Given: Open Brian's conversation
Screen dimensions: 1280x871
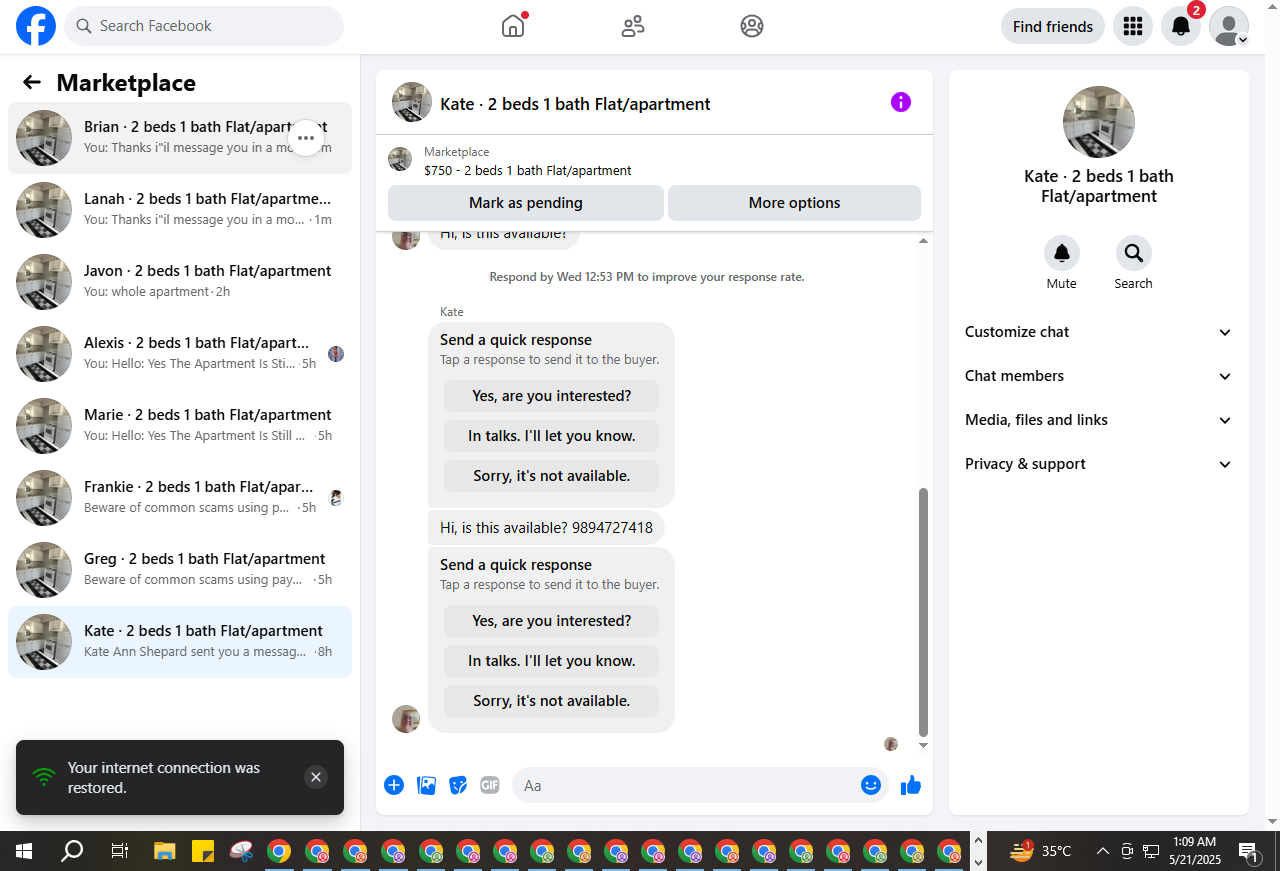Looking at the screenshot, I should click(180, 138).
